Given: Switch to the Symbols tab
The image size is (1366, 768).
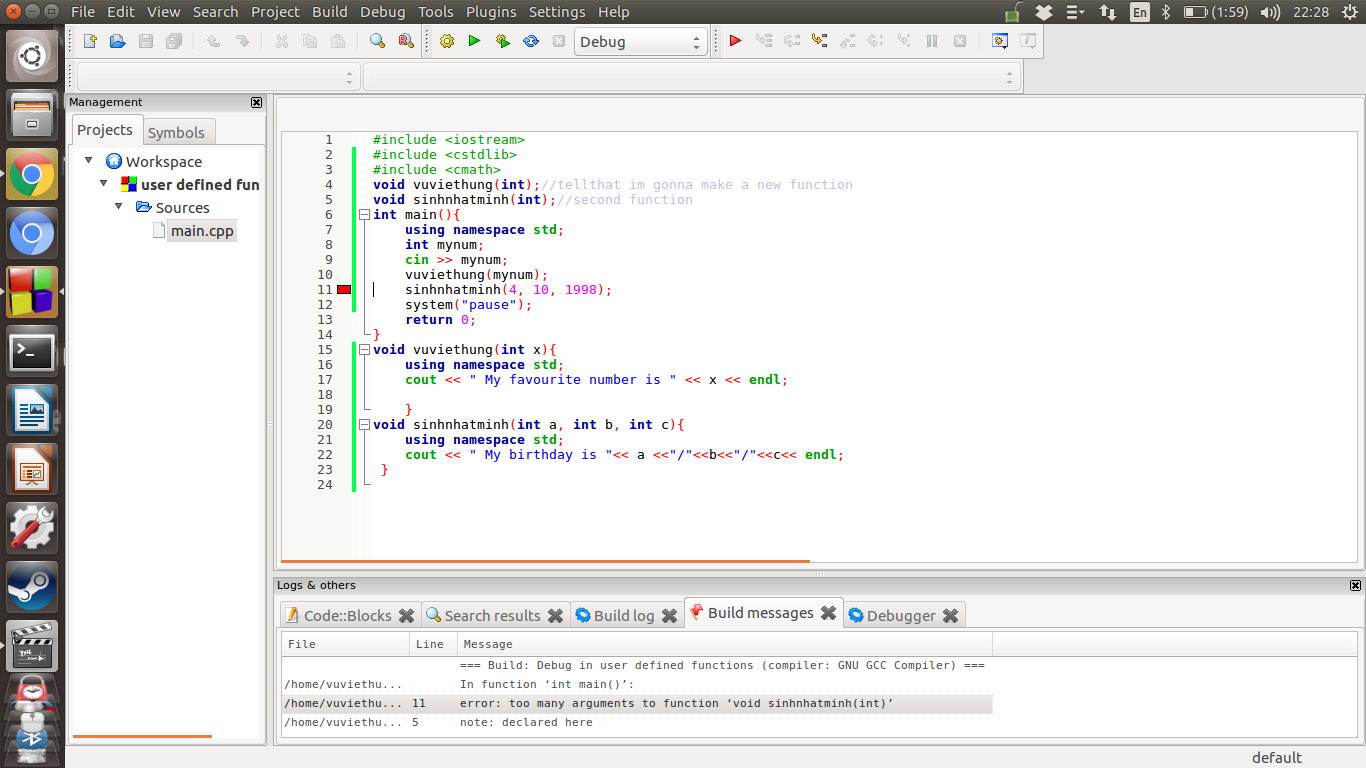Looking at the screenshot, I should pos(176,132).
